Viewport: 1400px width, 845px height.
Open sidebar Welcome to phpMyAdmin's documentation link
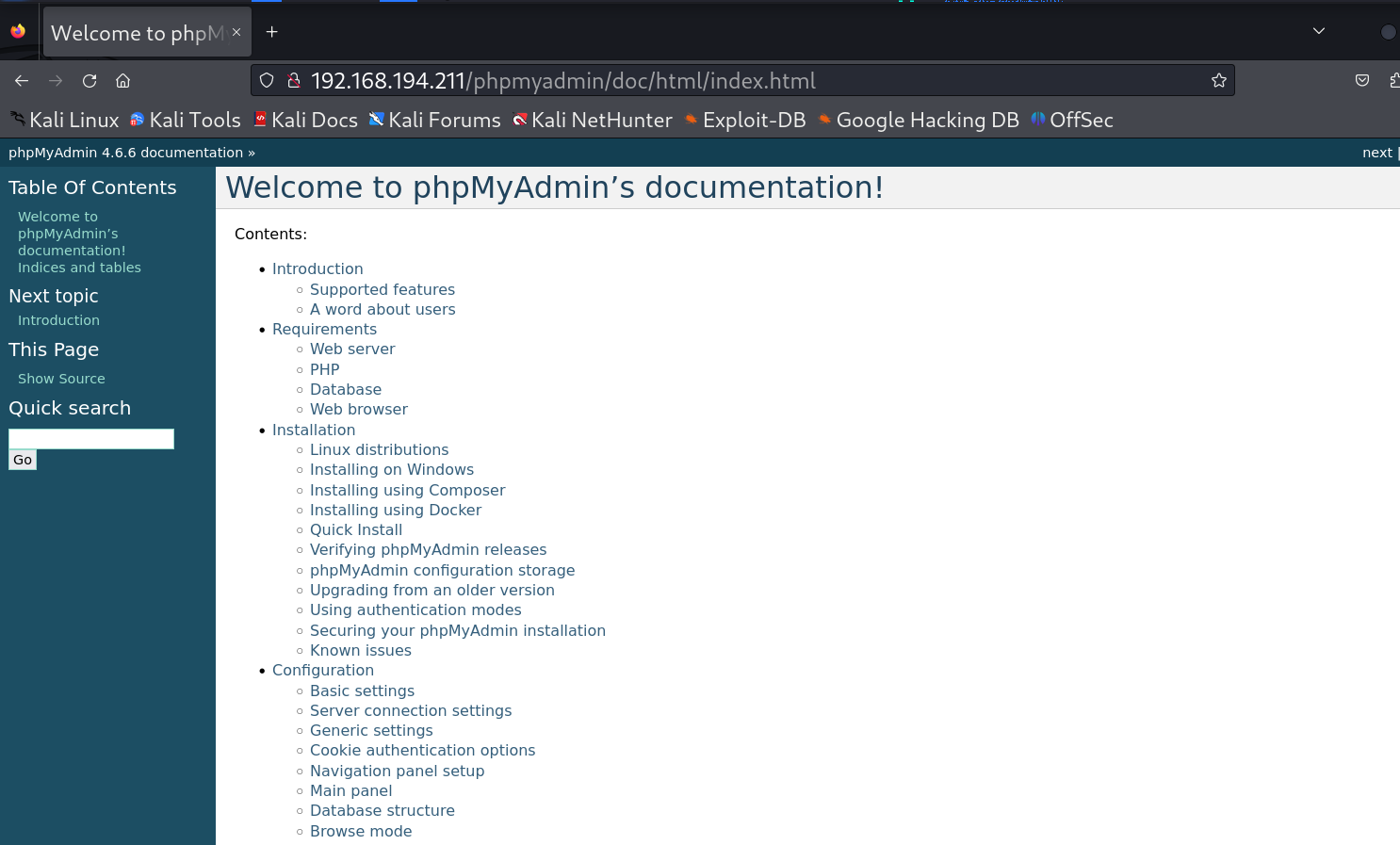click(72, 234)
